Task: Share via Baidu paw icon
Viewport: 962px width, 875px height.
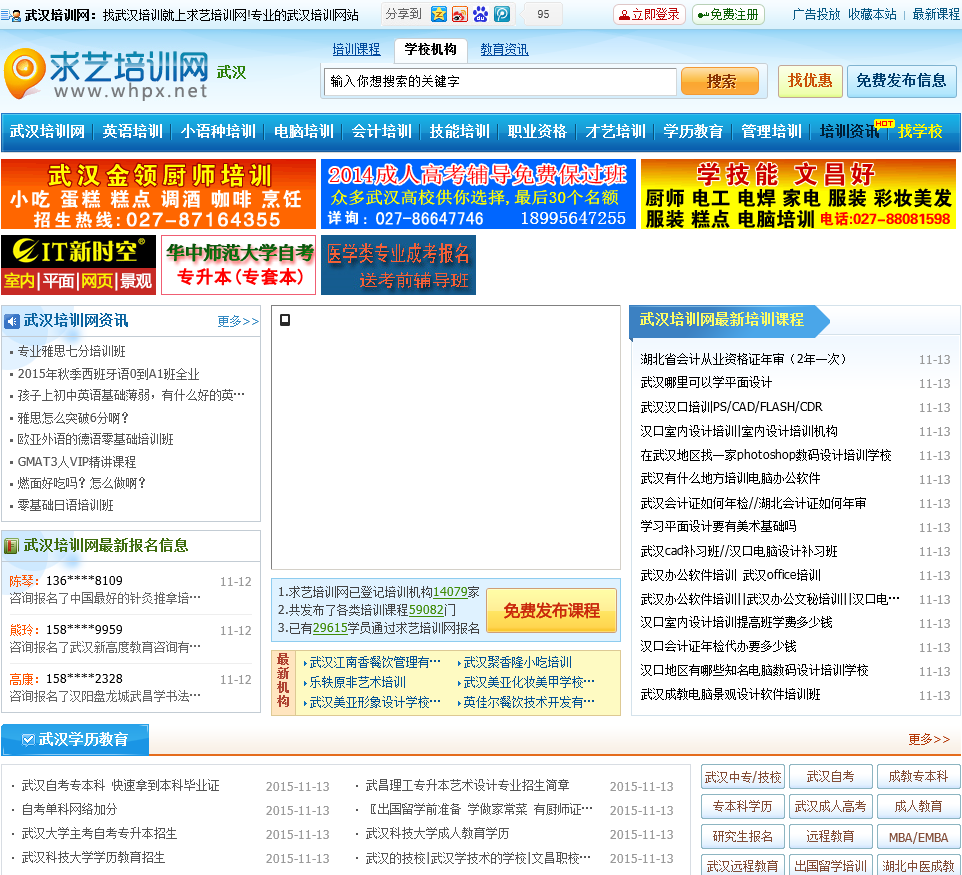Action: pos(481,14)
